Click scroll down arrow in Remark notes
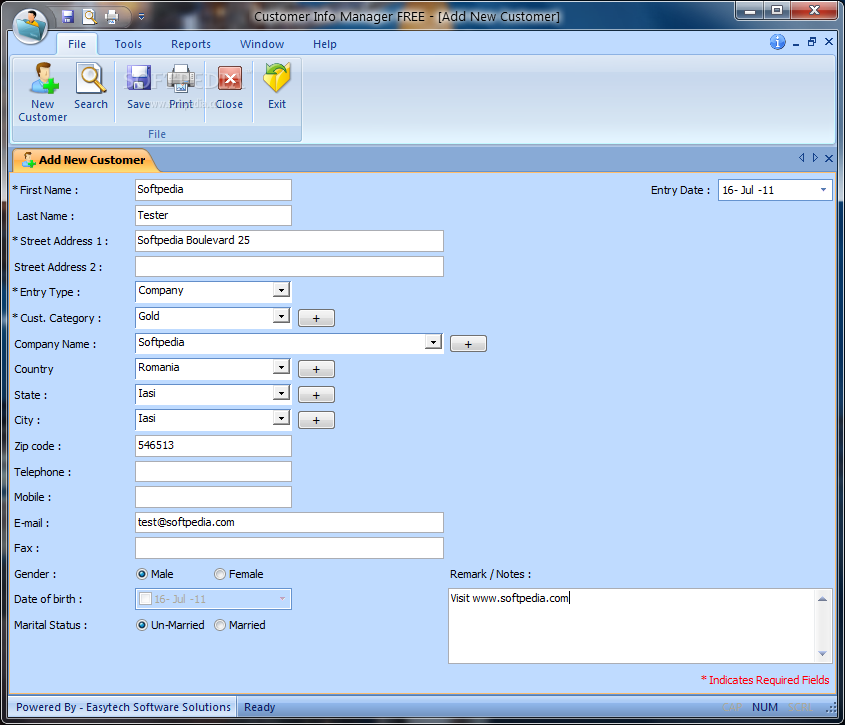Image resolution: width=845 pixels, height=725 pixels. coord(822,653)
